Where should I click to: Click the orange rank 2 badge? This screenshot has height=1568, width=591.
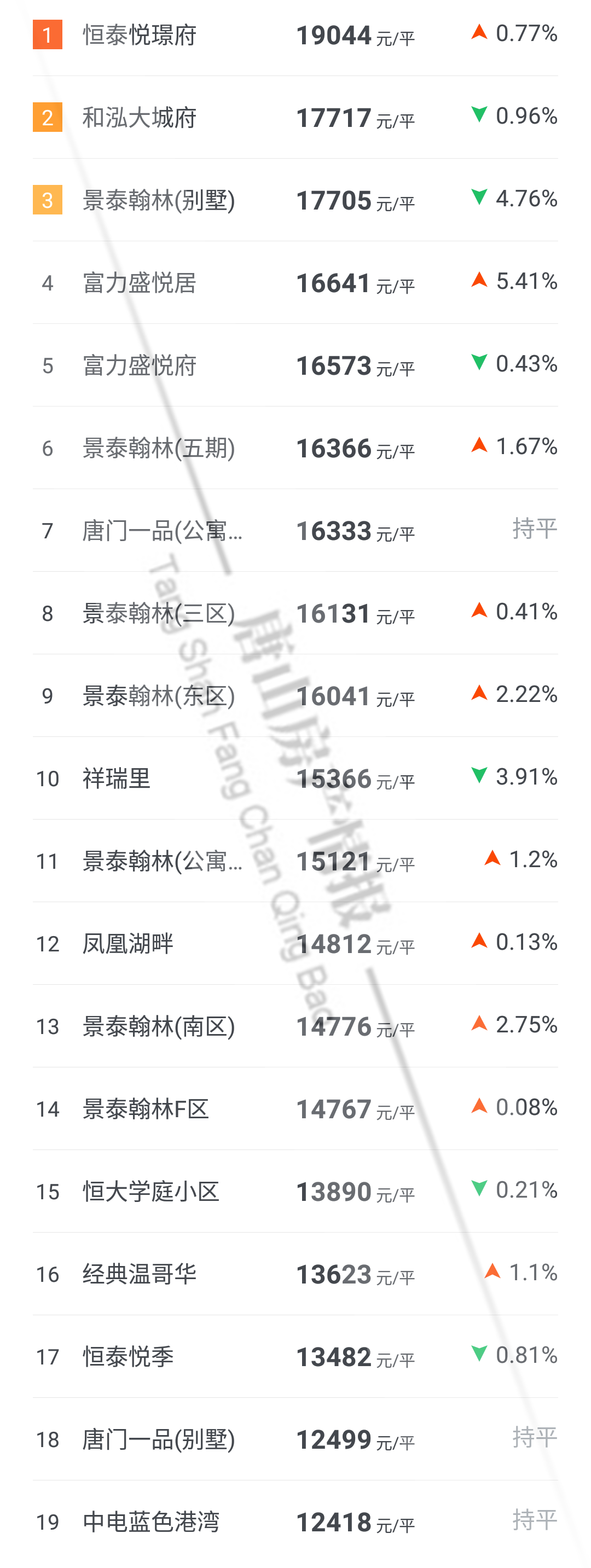48,118
